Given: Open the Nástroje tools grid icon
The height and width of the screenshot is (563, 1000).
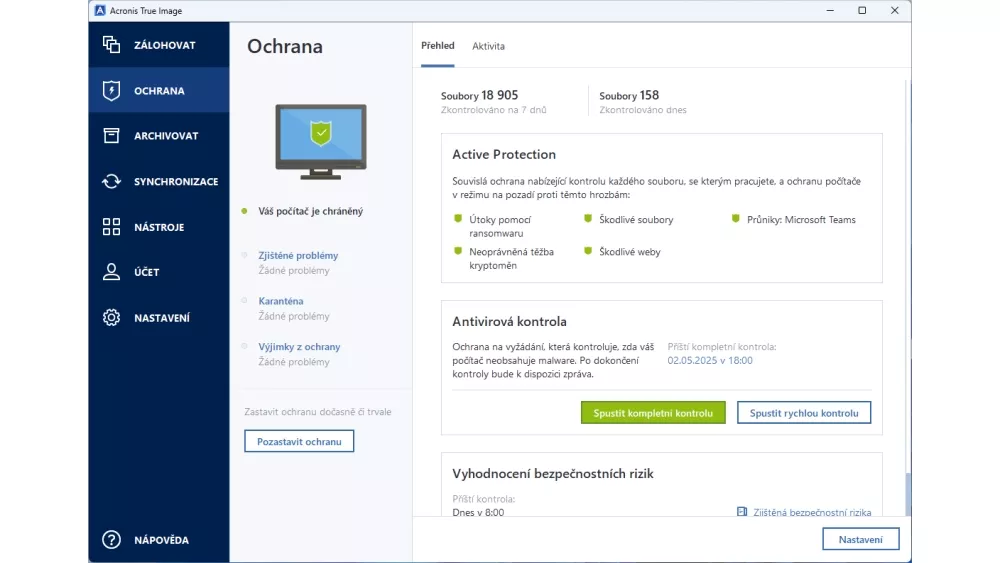Looking at the screenshot, I should [111, 227].
